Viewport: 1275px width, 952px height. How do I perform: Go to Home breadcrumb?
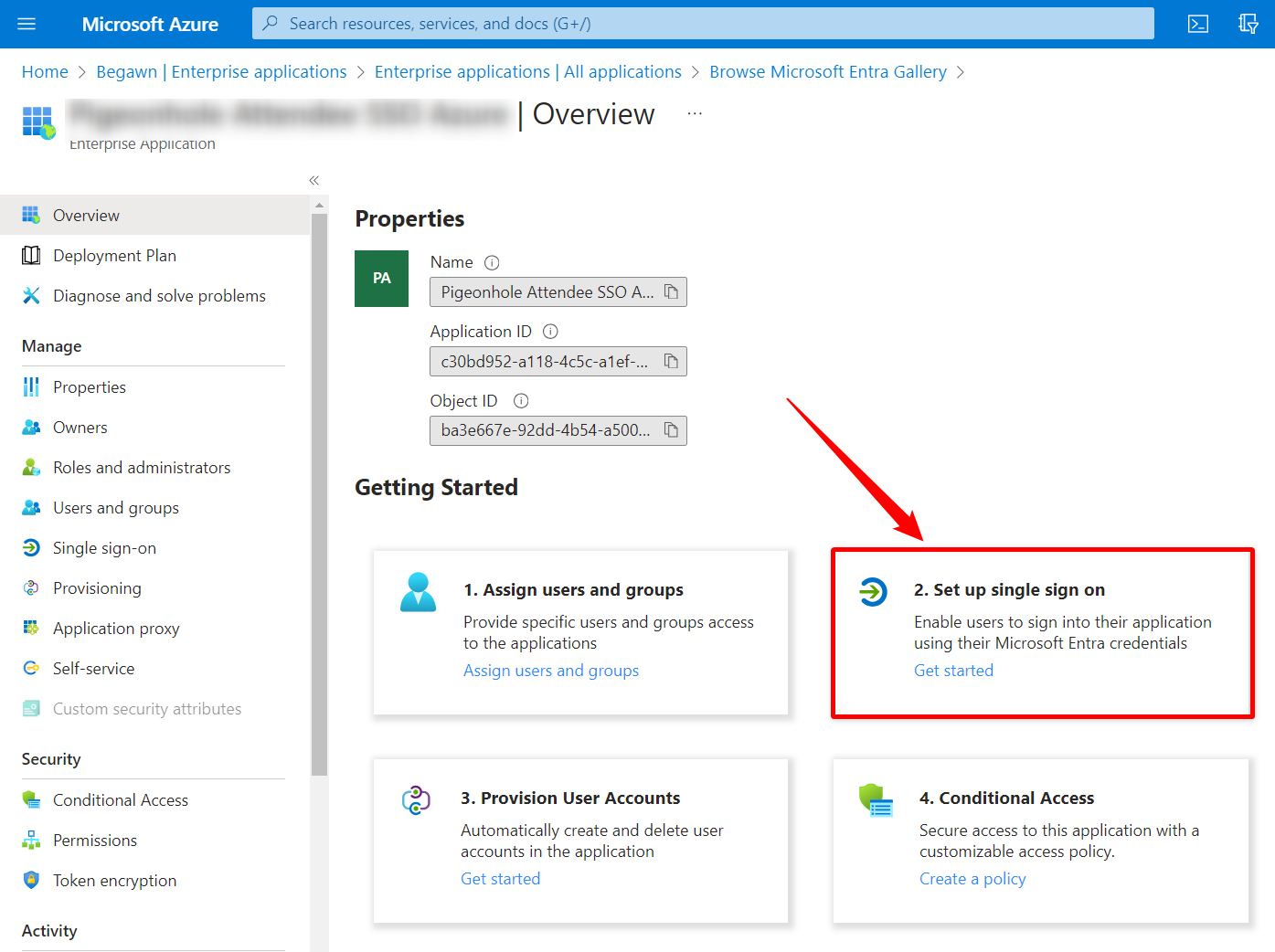(45, 71)
